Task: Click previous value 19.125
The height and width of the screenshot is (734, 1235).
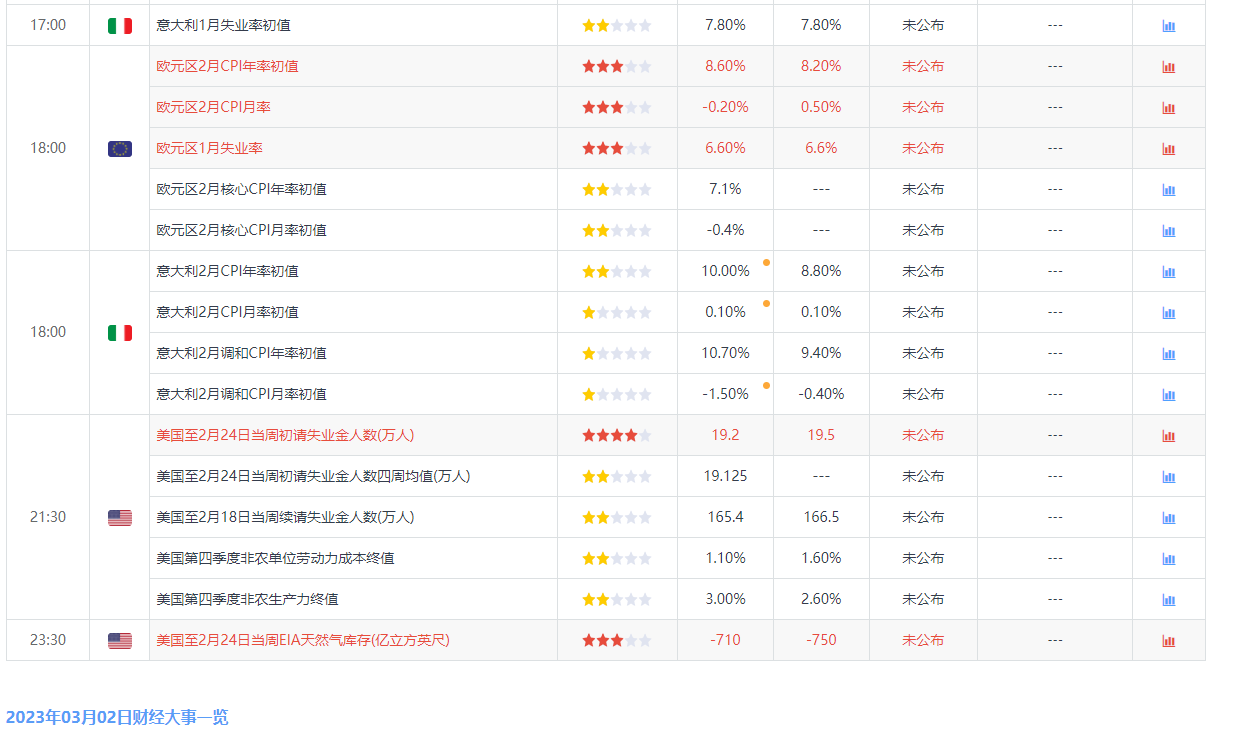Action: (725, 476)
